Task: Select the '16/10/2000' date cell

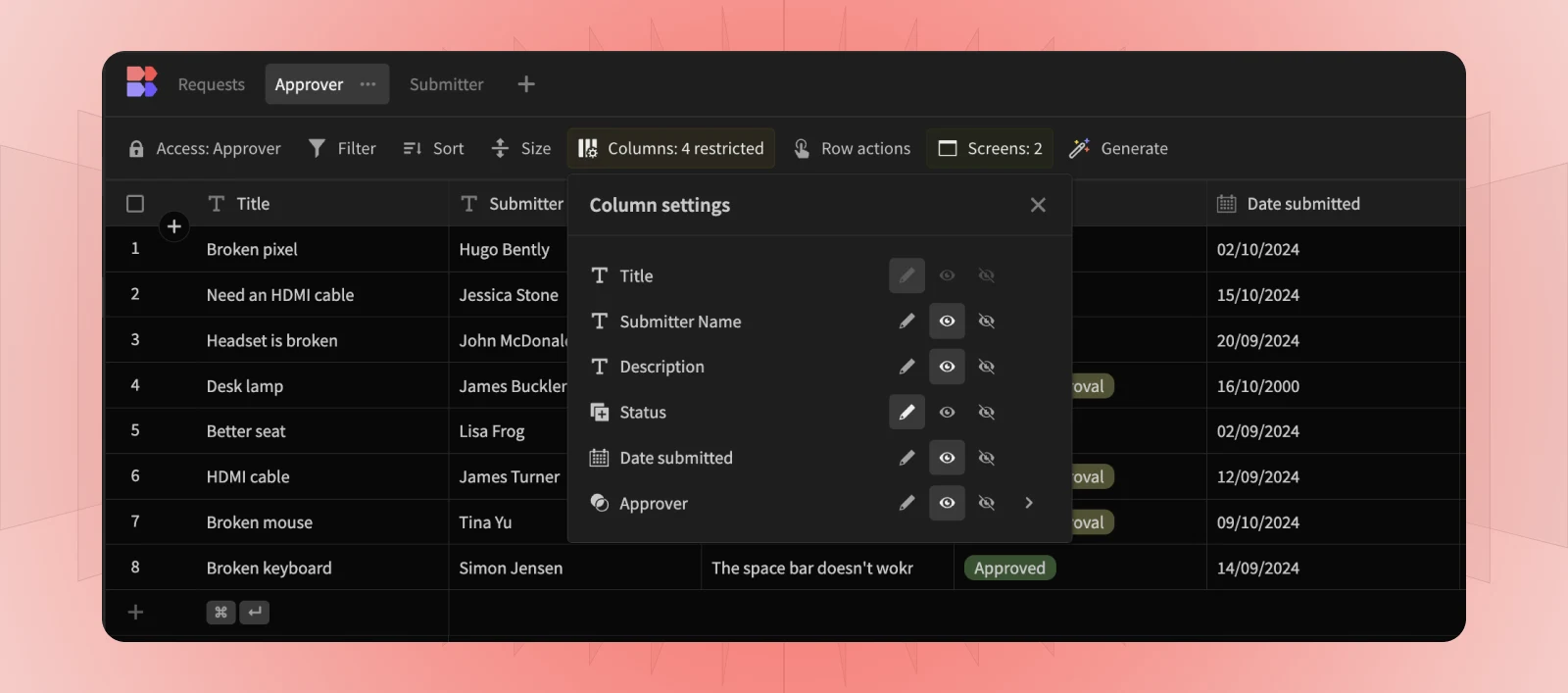Action: 1333,386
